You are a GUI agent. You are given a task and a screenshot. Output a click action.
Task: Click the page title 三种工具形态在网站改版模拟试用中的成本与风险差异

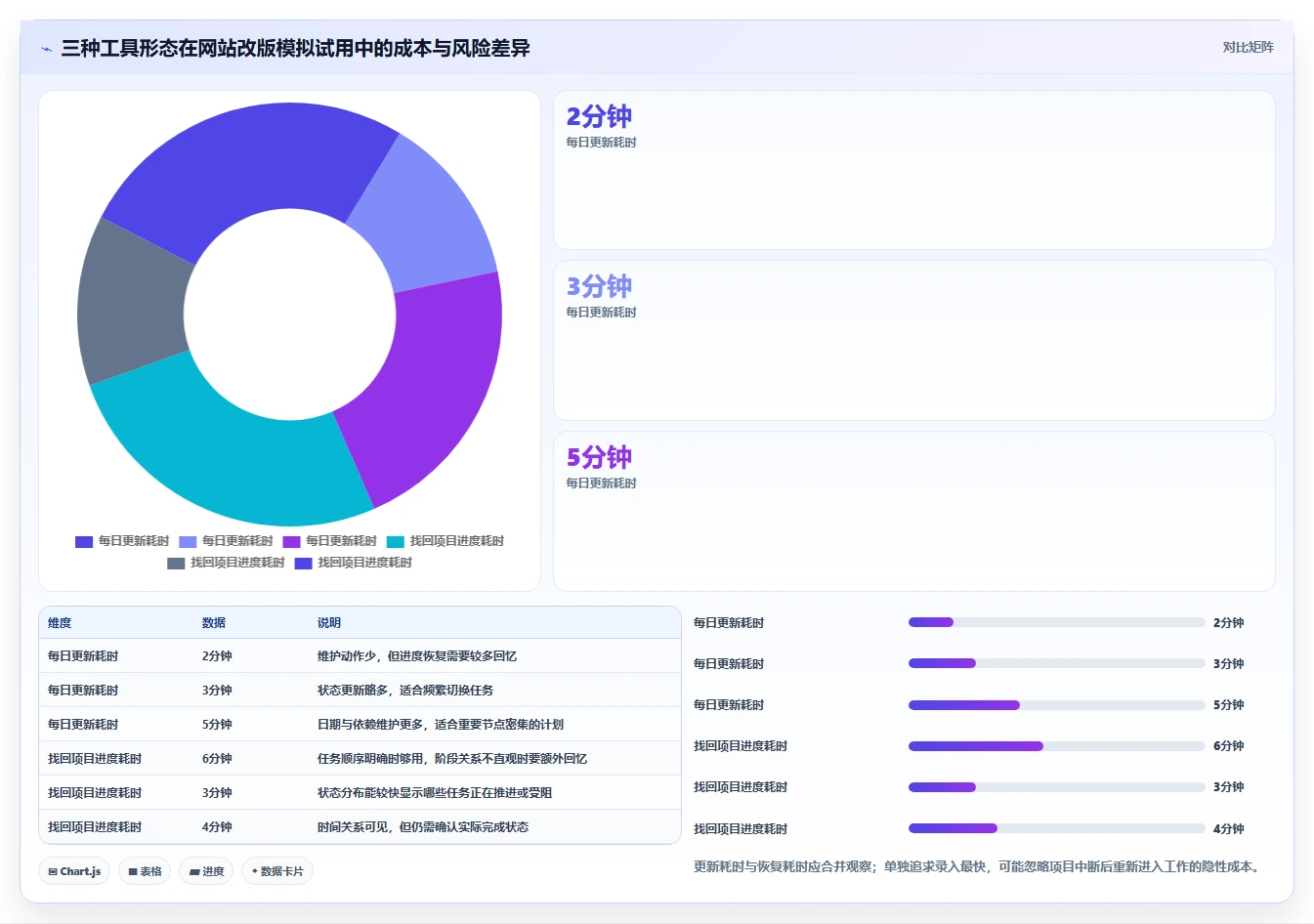pyautogui.click(x=295, y=49)
